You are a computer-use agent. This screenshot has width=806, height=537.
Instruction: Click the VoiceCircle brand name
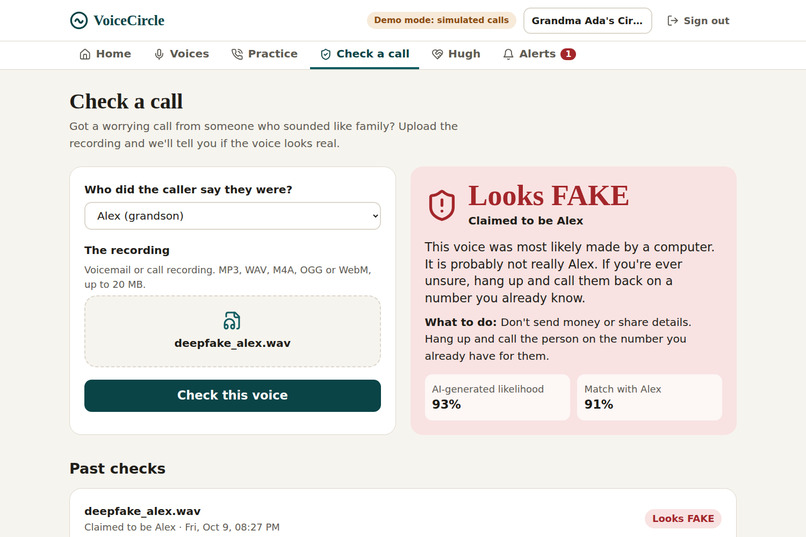(x=129, y=21)
